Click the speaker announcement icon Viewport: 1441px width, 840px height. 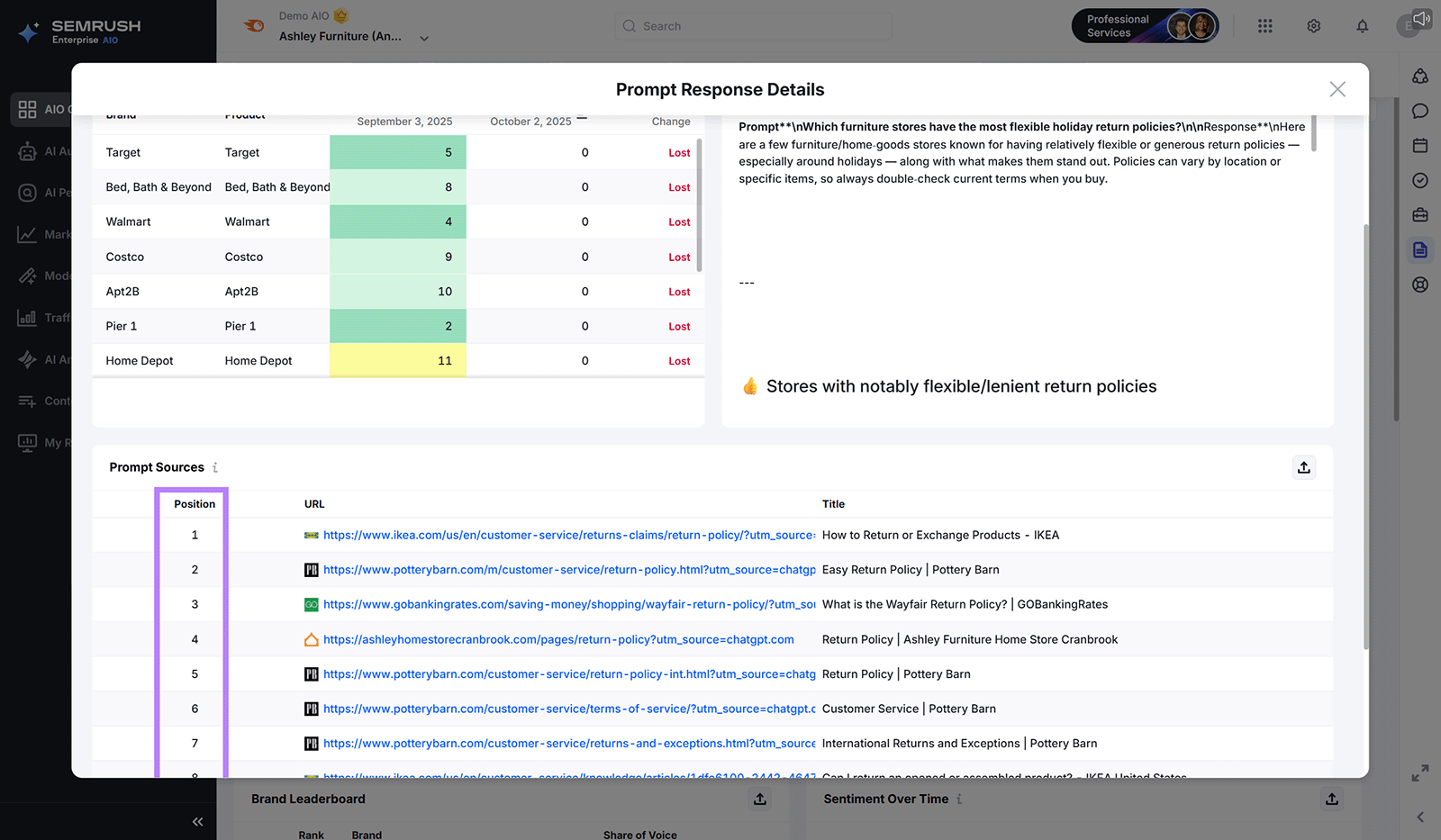tap(1422, 18)
